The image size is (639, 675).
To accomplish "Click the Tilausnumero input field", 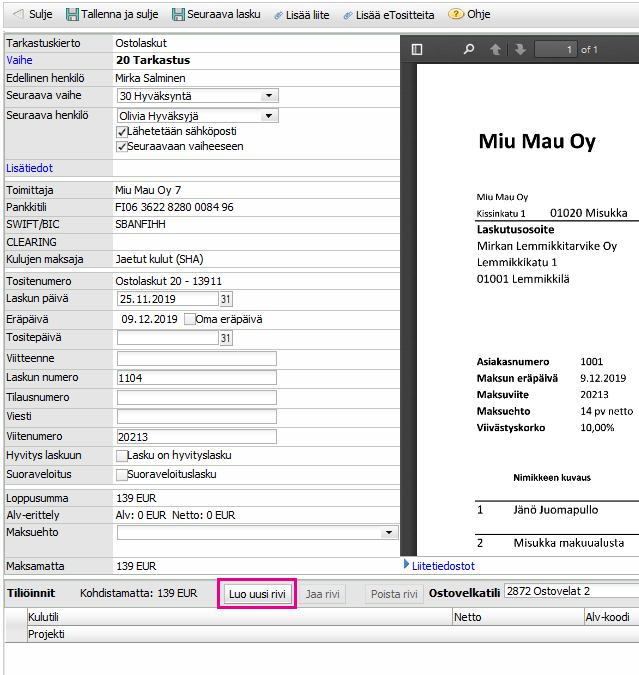I will [197, 398].
